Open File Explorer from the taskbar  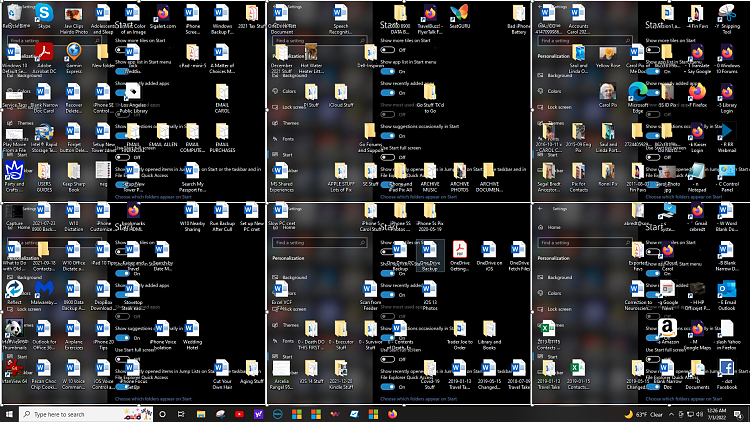[201, 414]
